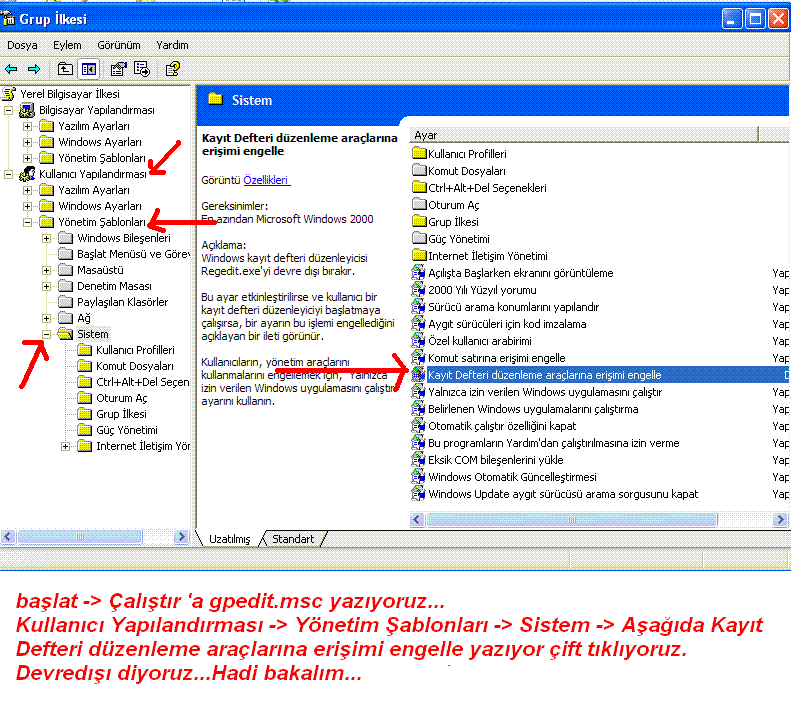
Task: Click the folder icon of Masaüstü in the tree
Action: (65, 270)
